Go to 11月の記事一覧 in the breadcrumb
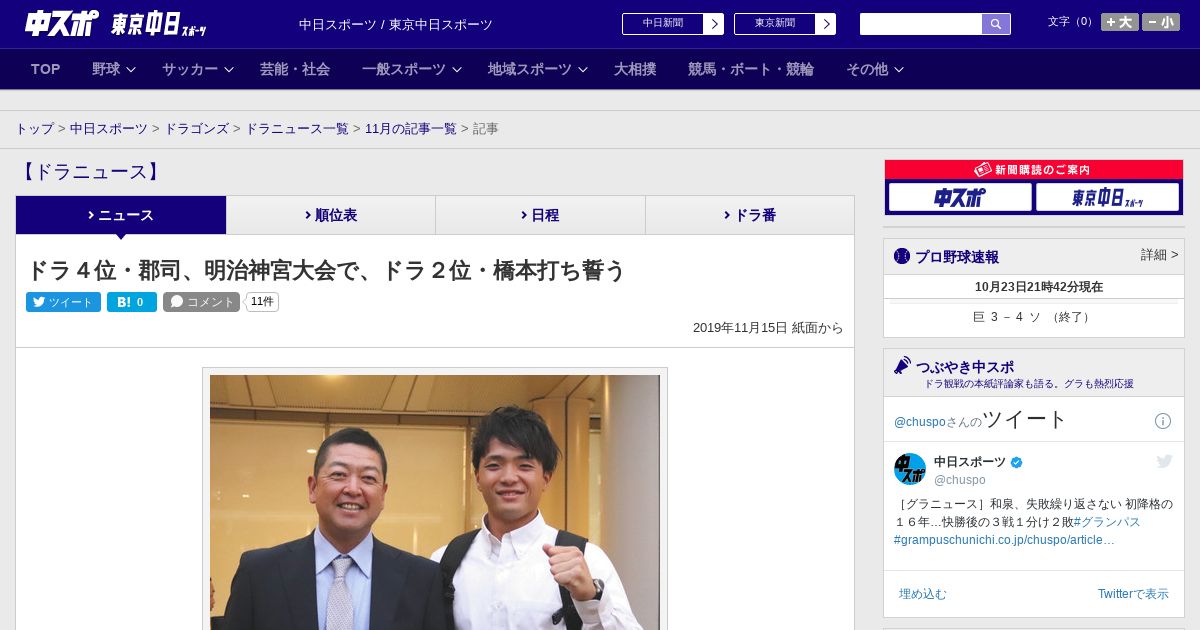This screenshot has width=1200, height=630. tap(411, 129)
